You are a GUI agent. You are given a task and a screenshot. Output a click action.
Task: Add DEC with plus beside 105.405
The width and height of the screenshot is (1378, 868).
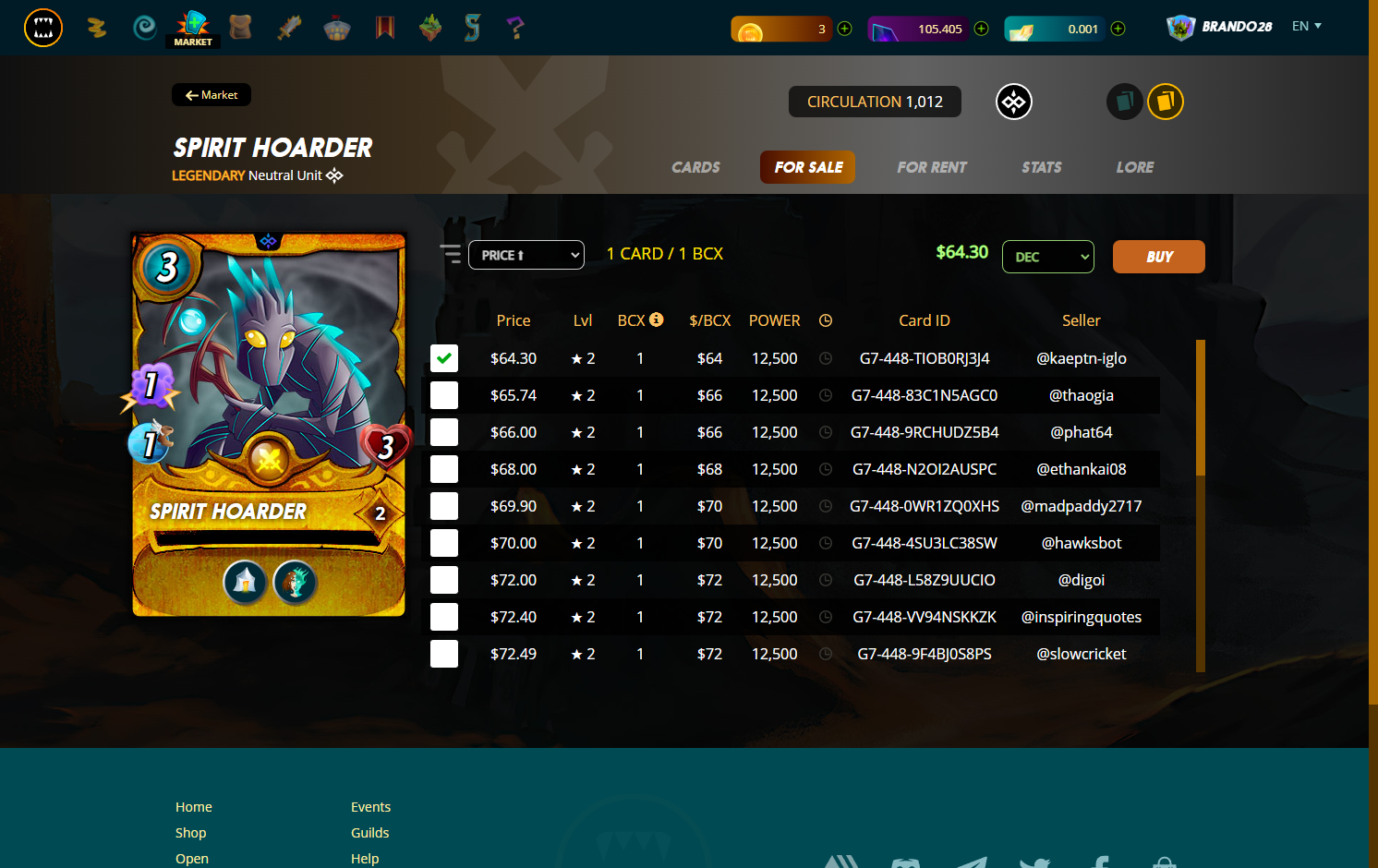point(981,29)
